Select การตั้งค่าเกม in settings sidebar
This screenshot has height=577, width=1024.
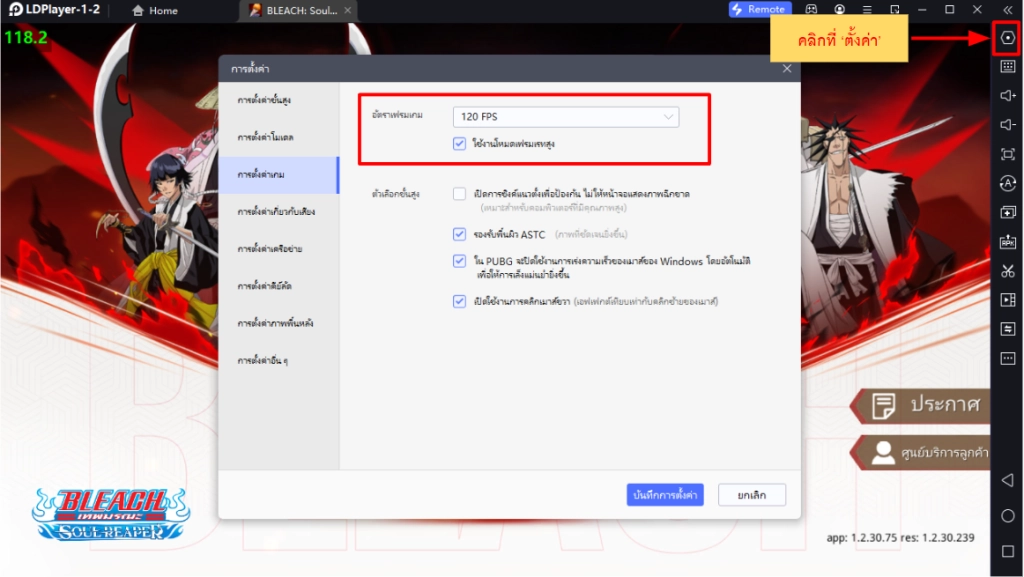[279, 175]
